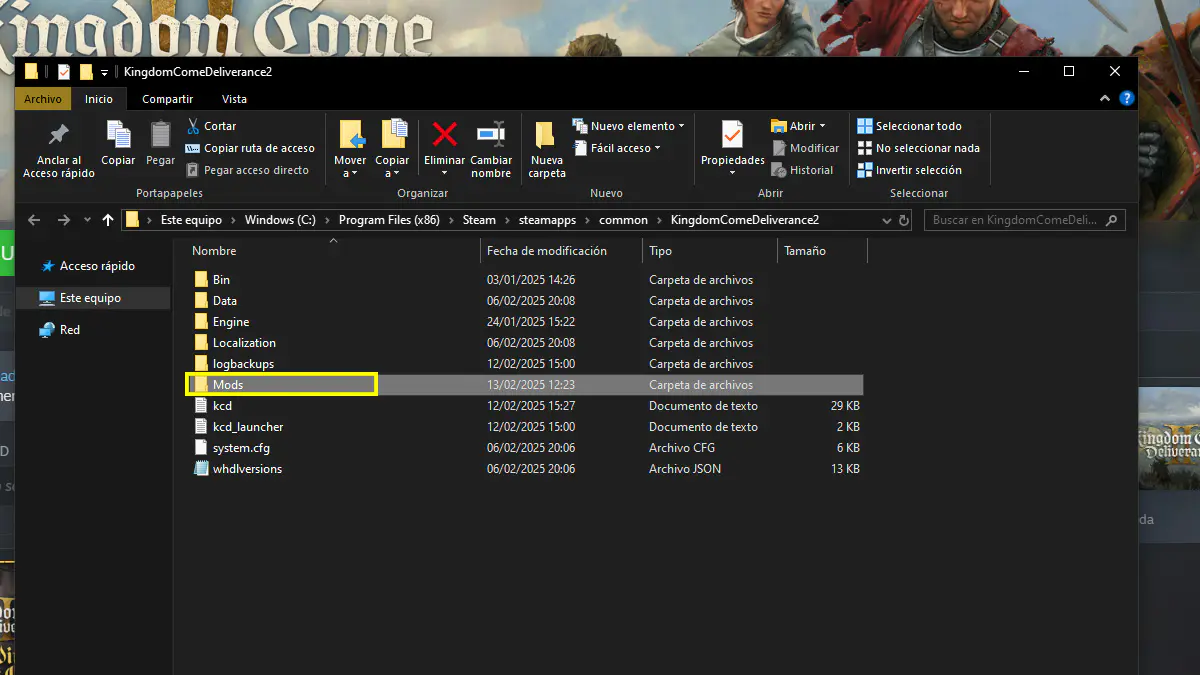Image resolution: width=1200 pixels, height=675 pixels.
Task: Open Red in the navigation pane
Action: pyautogui.click(x=59, y=330)
